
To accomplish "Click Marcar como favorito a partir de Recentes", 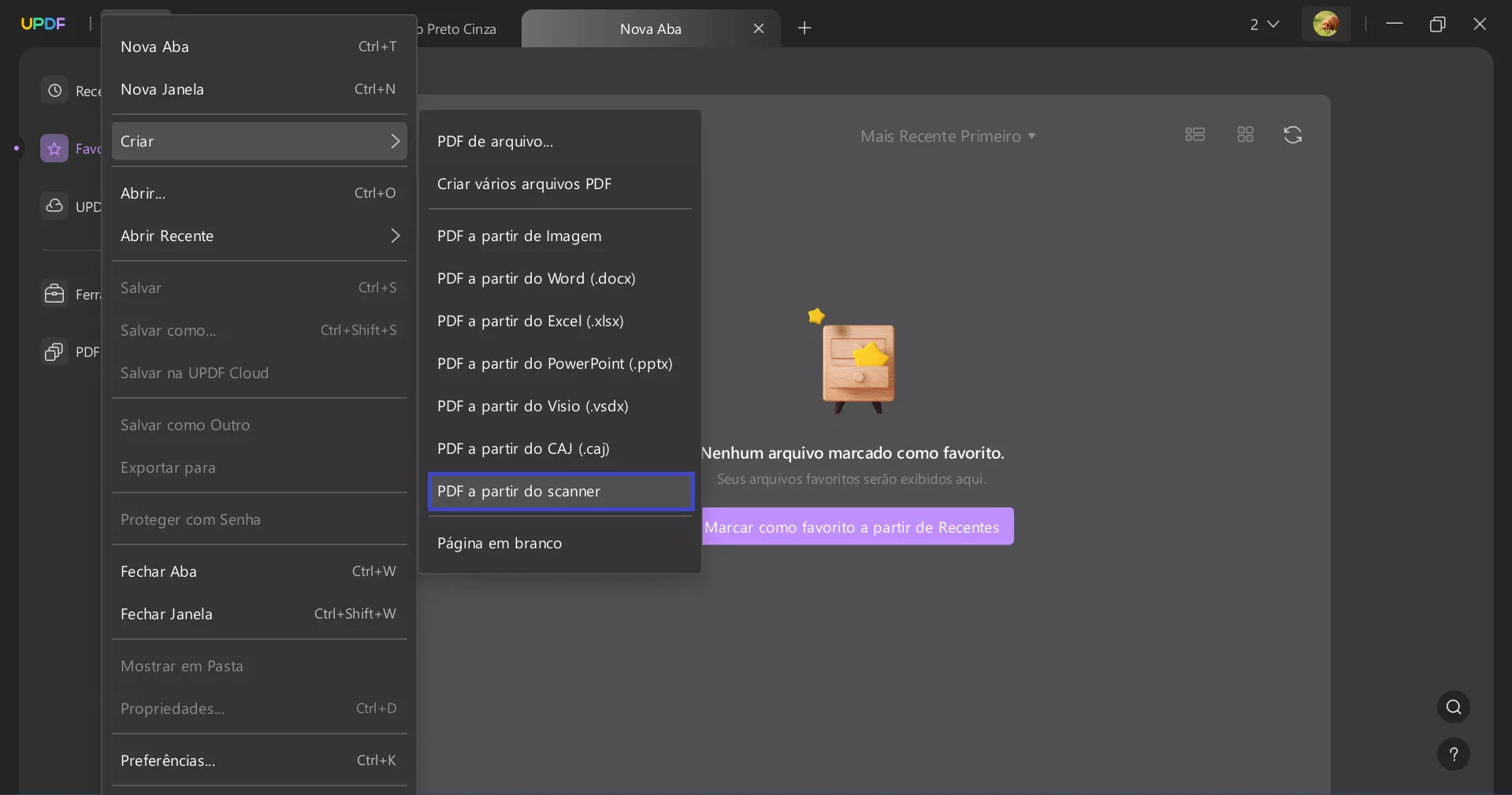I will tap(857, 526).
